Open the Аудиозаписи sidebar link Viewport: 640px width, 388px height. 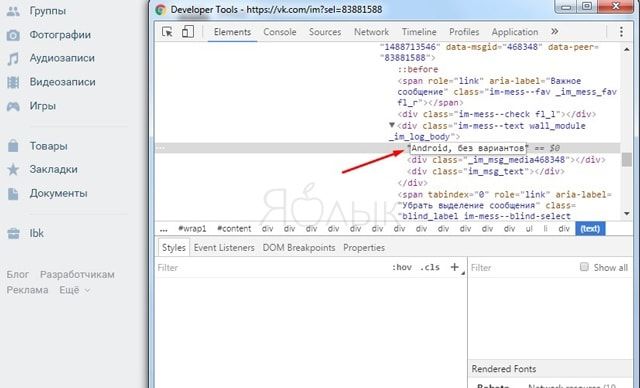pos(62,58)
